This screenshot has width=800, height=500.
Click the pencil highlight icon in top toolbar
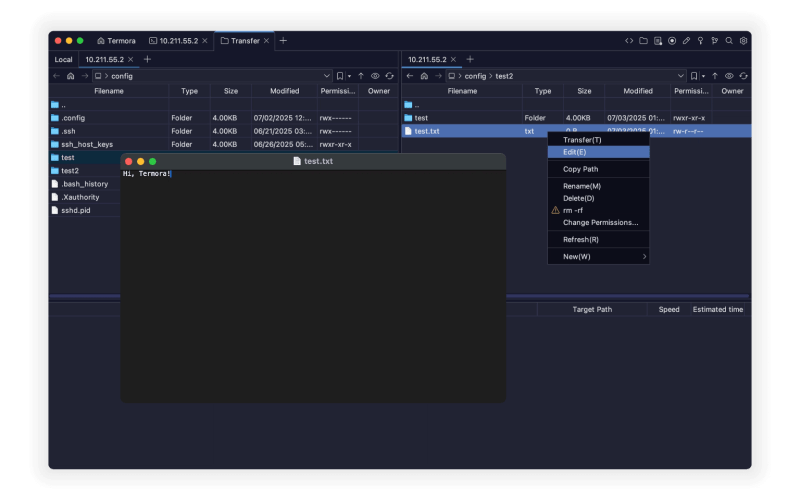click(x=686, y=41)
